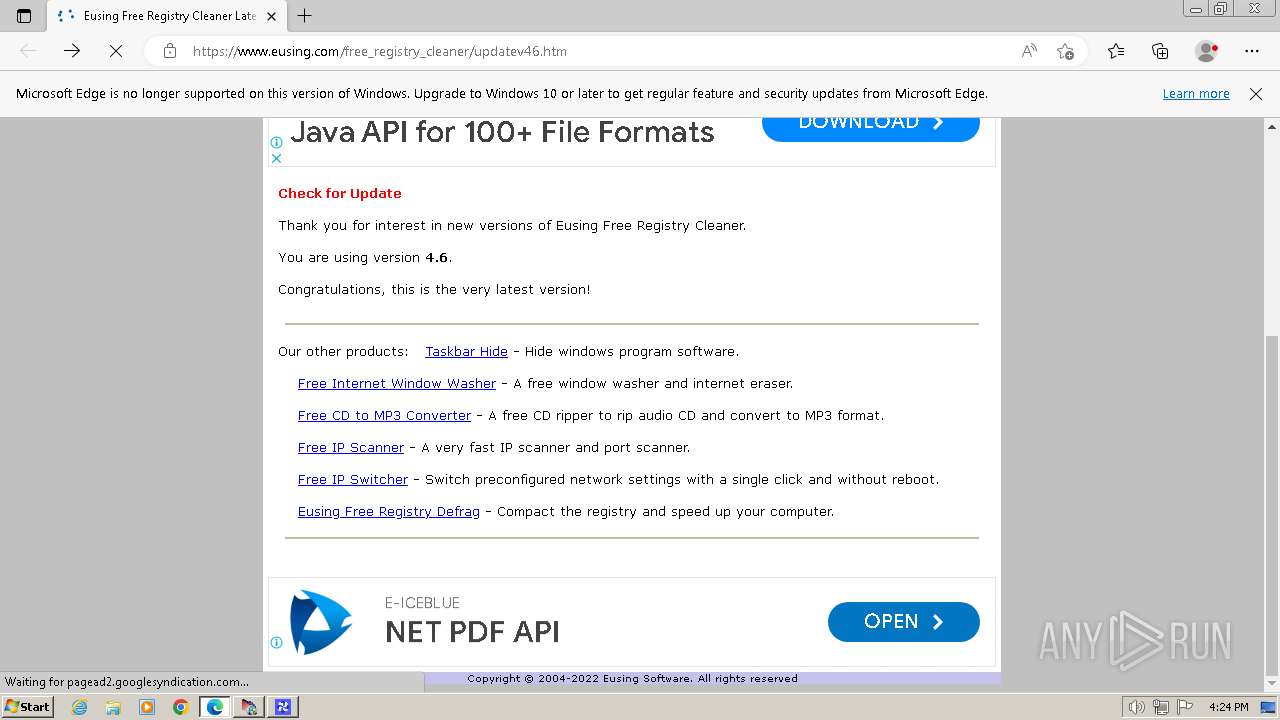The image size is (1280, 720).
Task: Select the Eusing Free Registry Cleaner tab
Action: 168,16
